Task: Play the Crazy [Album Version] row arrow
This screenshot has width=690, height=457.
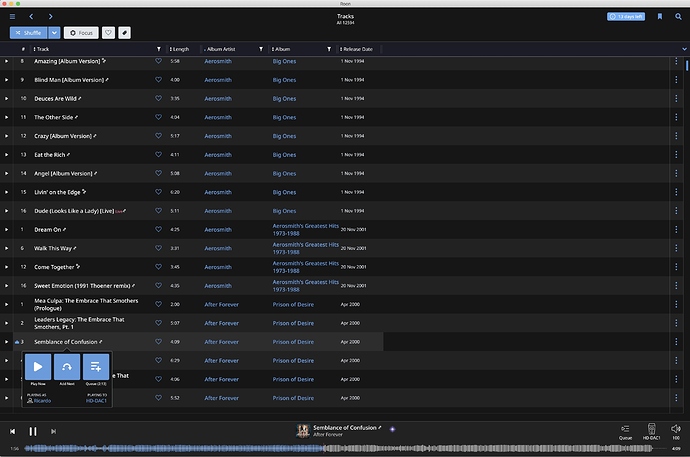Action: coord(6,136)
